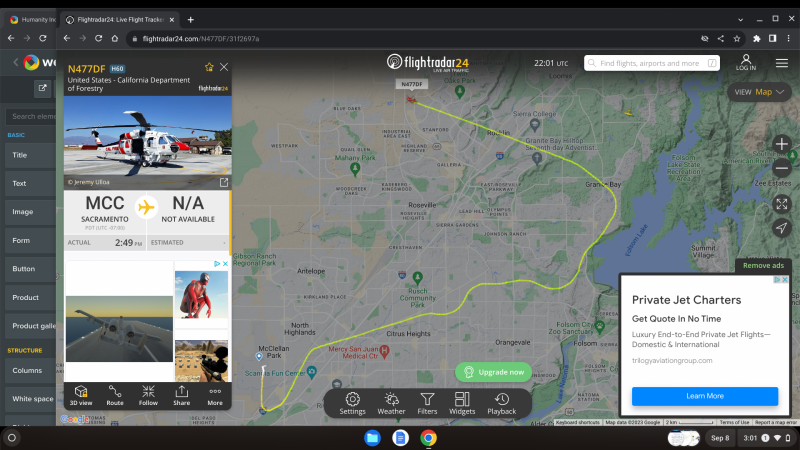800x450 pixels.
Task: Click the Product gallery sidebar element
Action: point(31,326)
